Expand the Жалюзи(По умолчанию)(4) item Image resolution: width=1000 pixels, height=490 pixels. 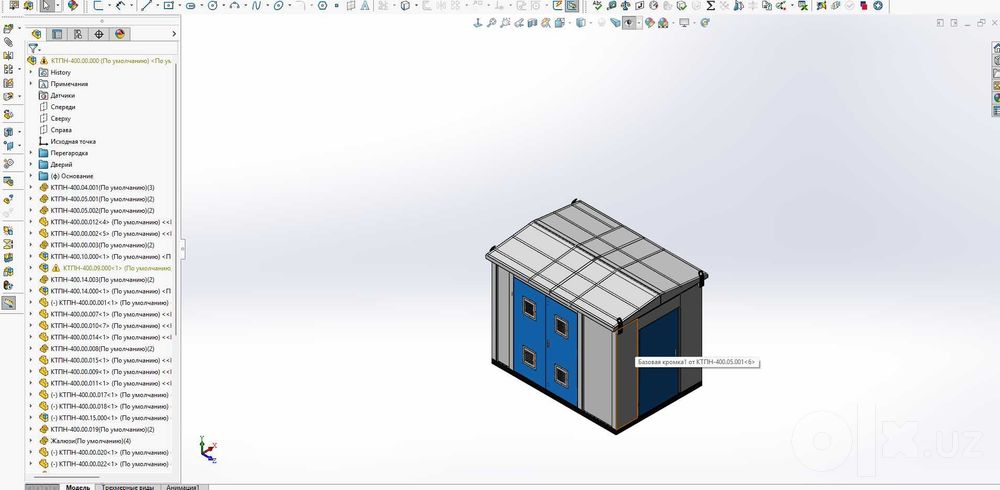(31, 440)
